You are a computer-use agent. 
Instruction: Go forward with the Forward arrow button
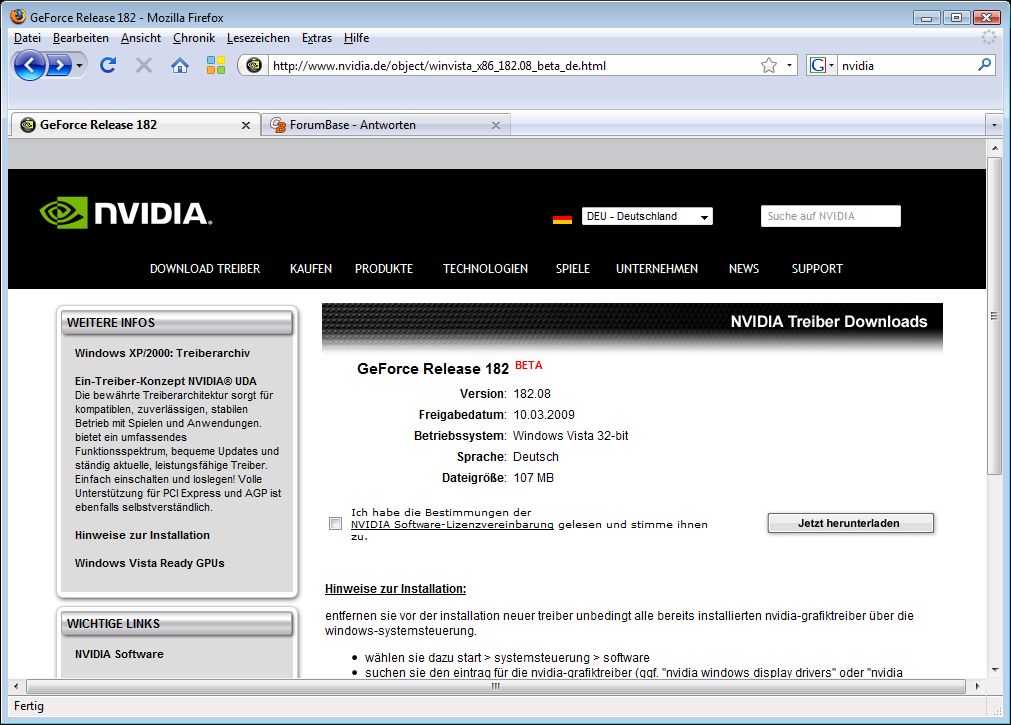pyautogui.click(x=59, y=65)
